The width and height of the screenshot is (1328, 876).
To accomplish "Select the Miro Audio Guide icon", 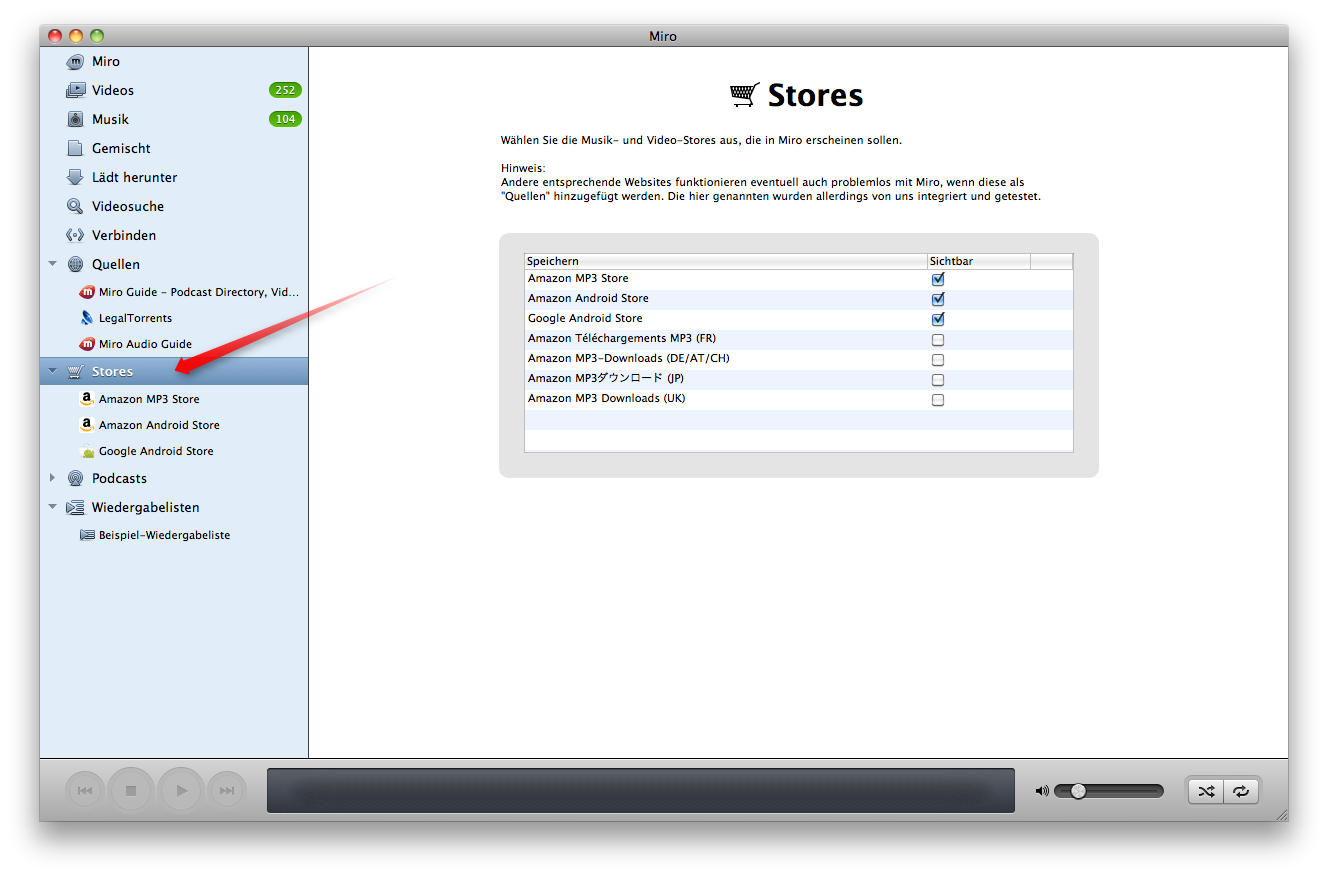I will [x=86, y=344].
